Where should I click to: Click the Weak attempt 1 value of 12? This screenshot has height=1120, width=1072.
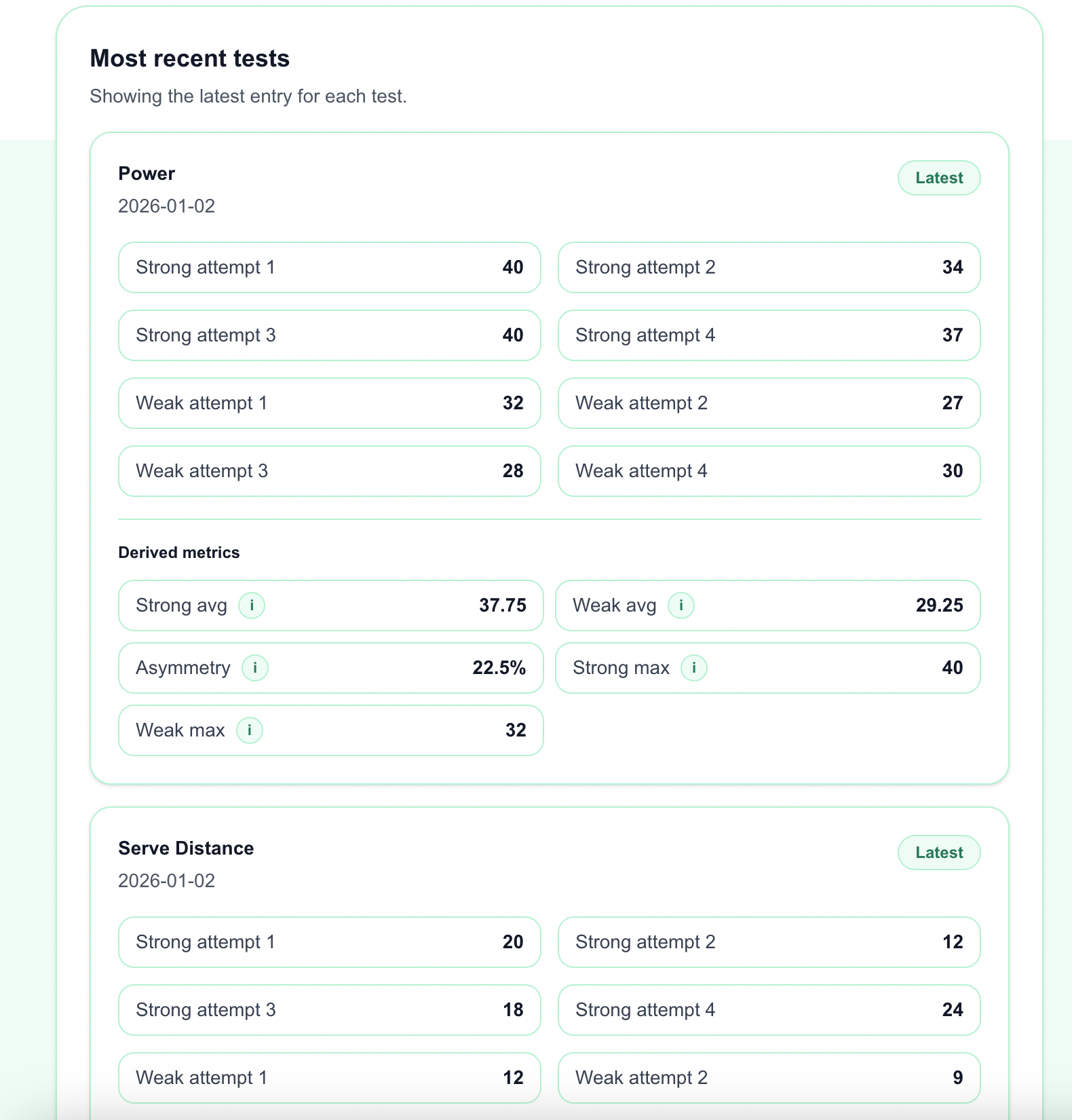(x=514, y=1077)
